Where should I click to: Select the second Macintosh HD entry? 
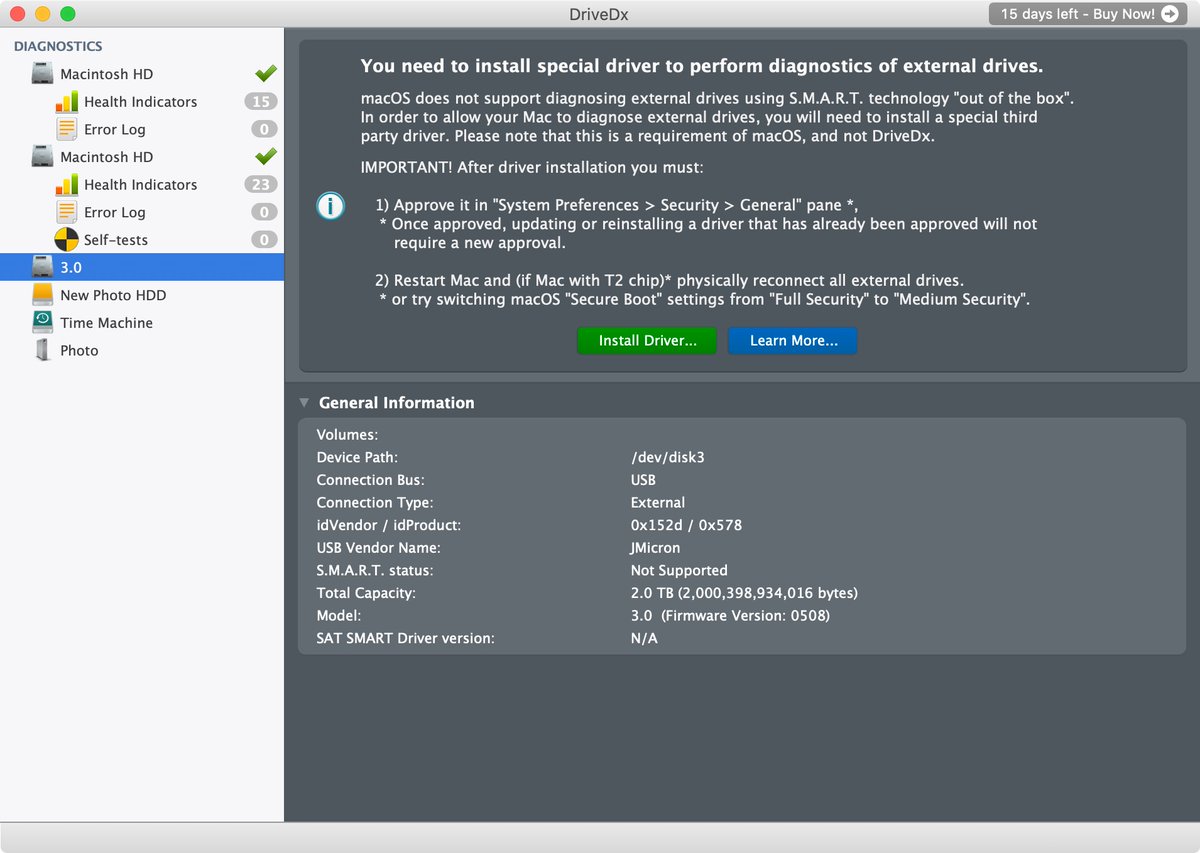[142, 157]
